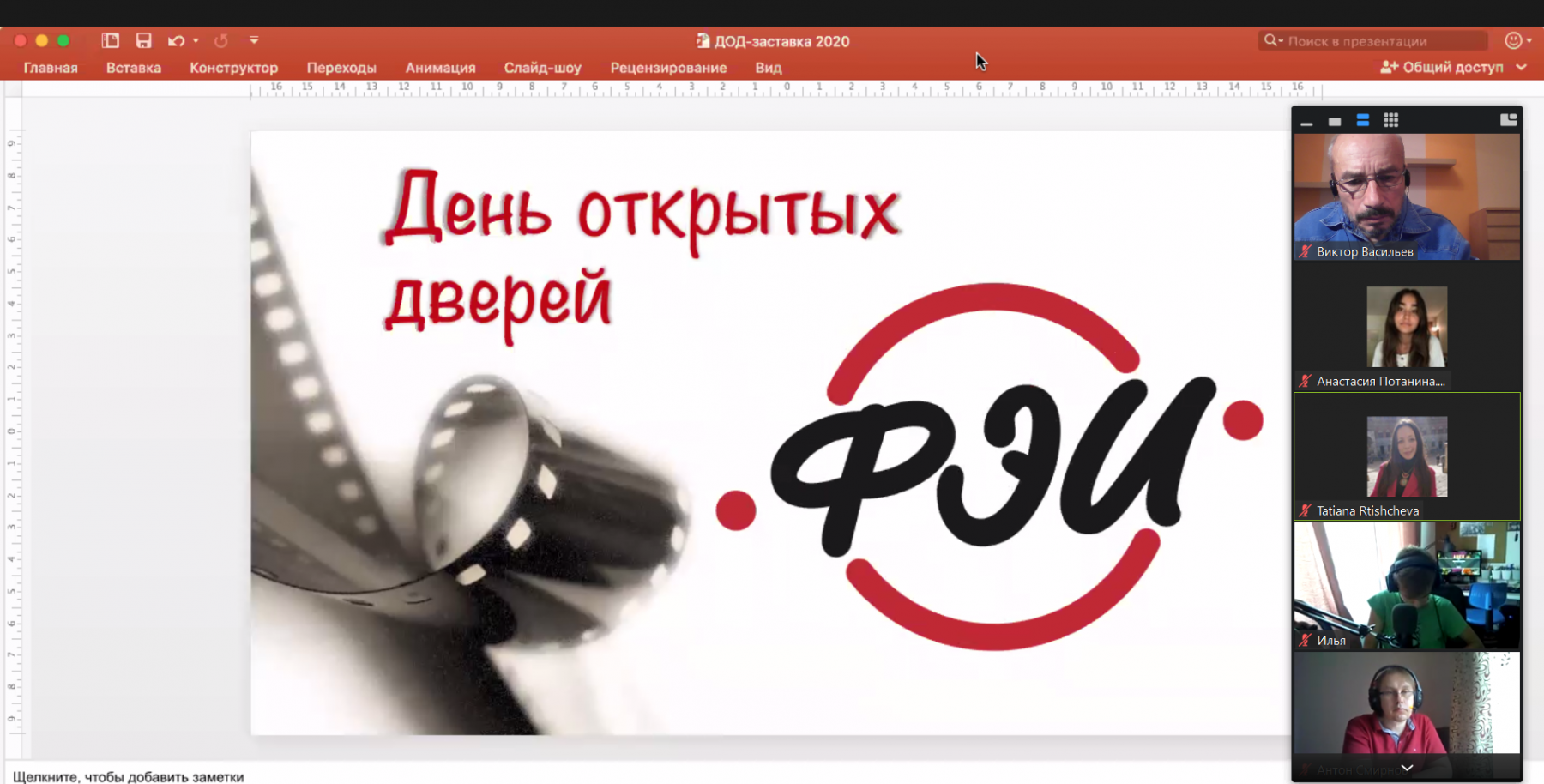Click the PowerPoint file icon next to title
This screenshot has height=784, width=1544.
point(703,40)
